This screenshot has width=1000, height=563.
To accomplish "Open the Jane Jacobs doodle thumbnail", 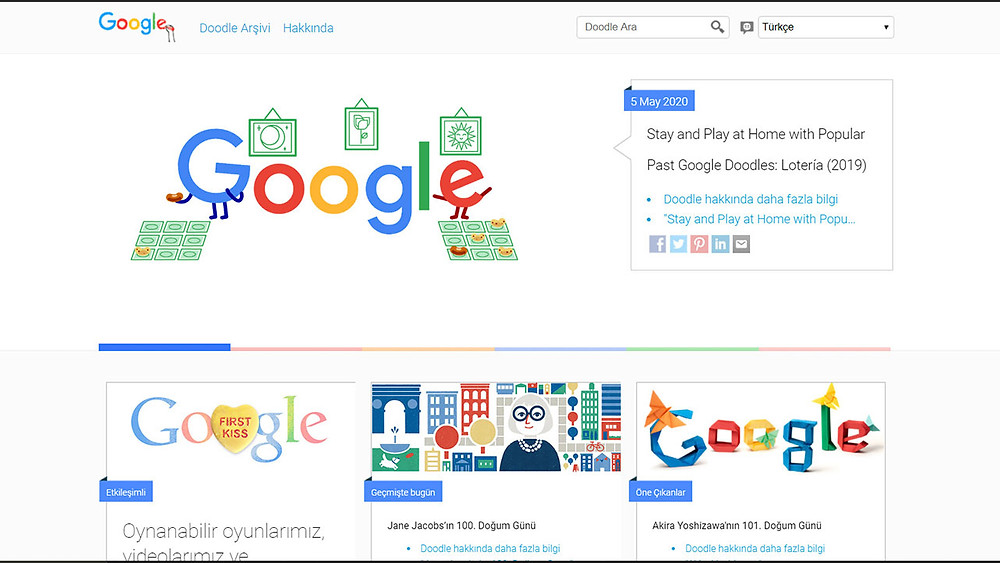I will point(496,427).
